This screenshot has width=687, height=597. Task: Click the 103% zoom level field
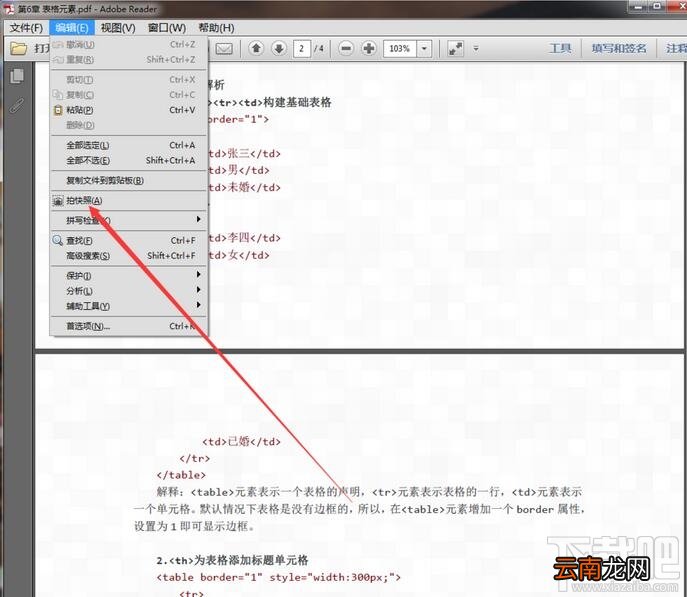point(400,48)
